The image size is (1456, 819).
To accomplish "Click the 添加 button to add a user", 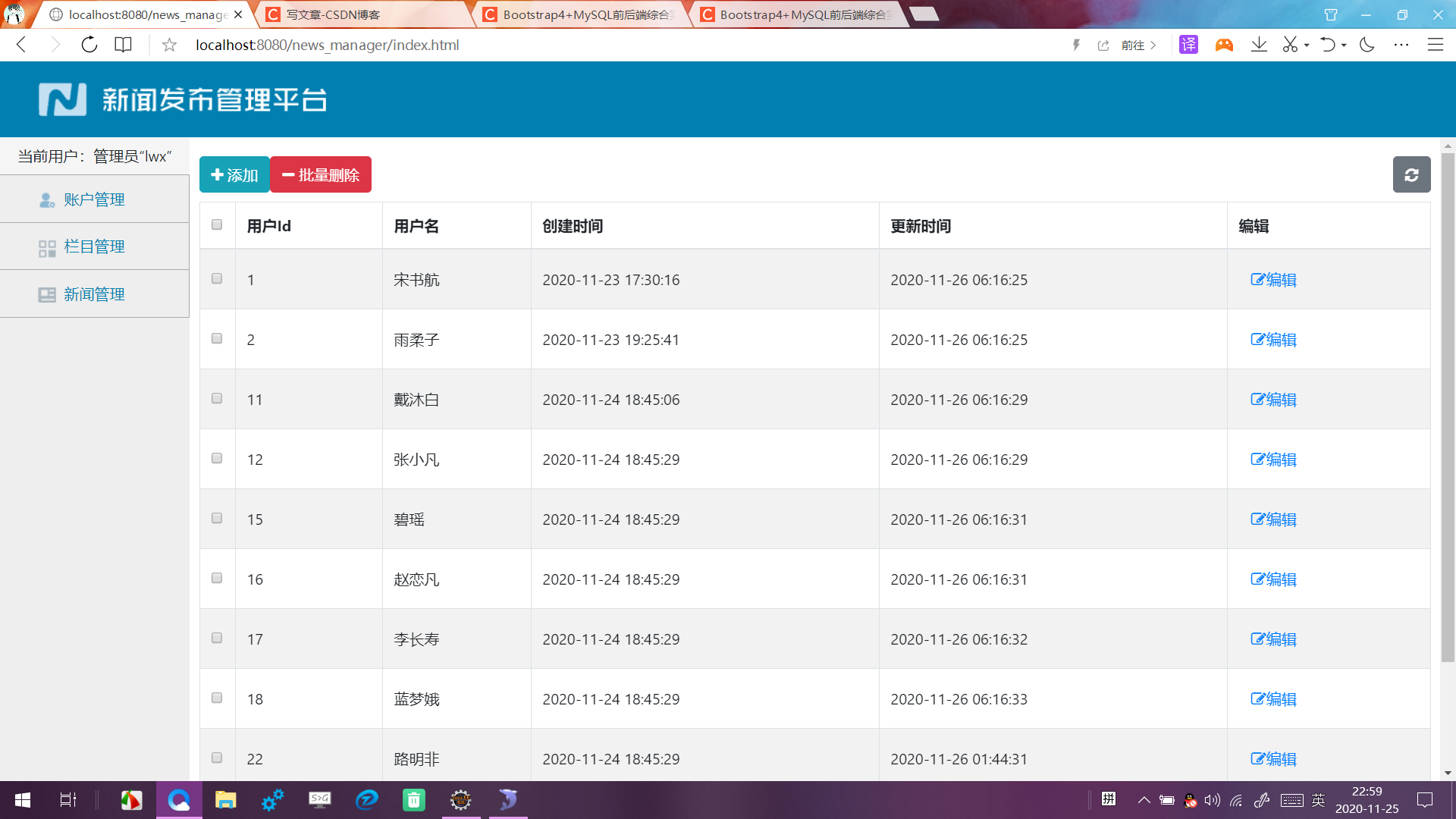I will [x=234, y=174].
